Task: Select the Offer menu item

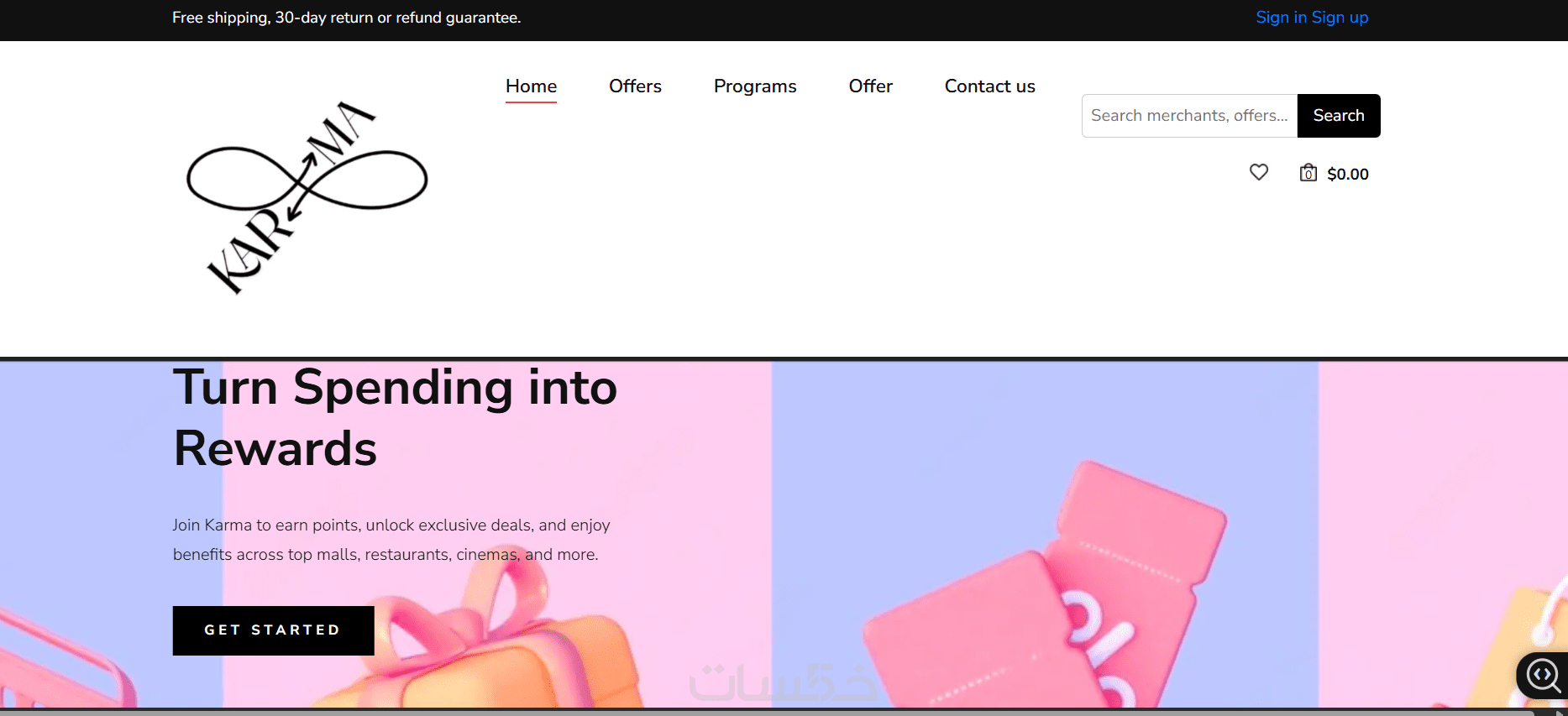Action: pos(870,86)
